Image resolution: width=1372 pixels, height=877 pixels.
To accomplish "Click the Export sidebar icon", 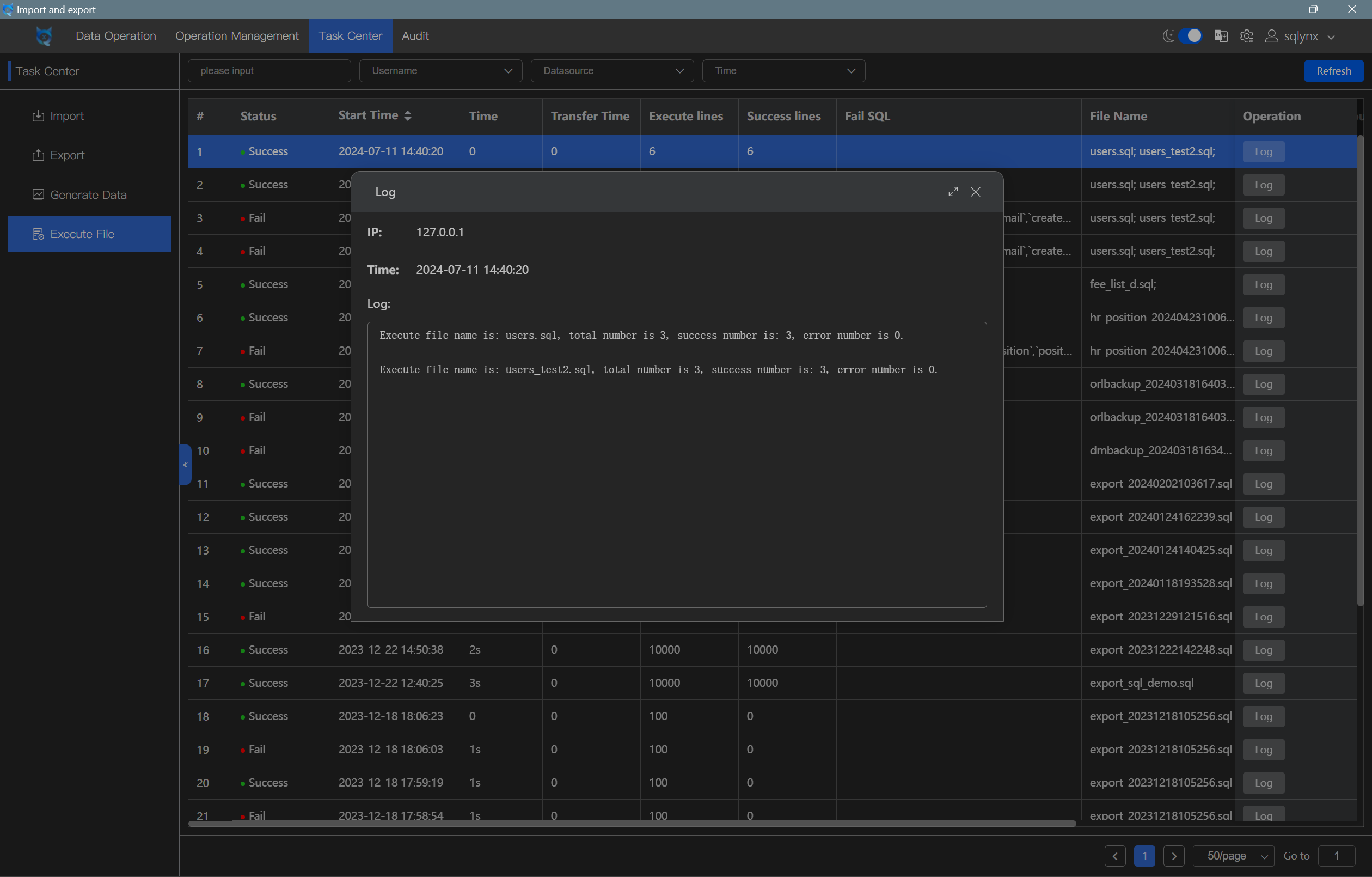I will pos(38,155).
